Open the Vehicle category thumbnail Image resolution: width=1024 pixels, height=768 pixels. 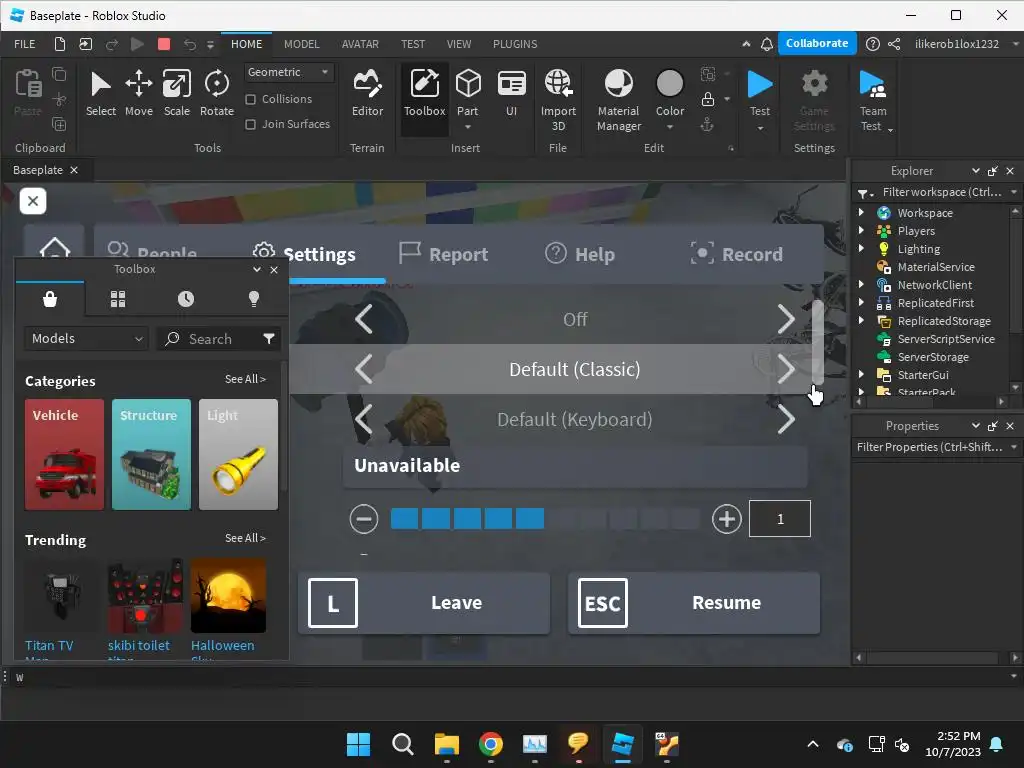(x=64, y=455)
